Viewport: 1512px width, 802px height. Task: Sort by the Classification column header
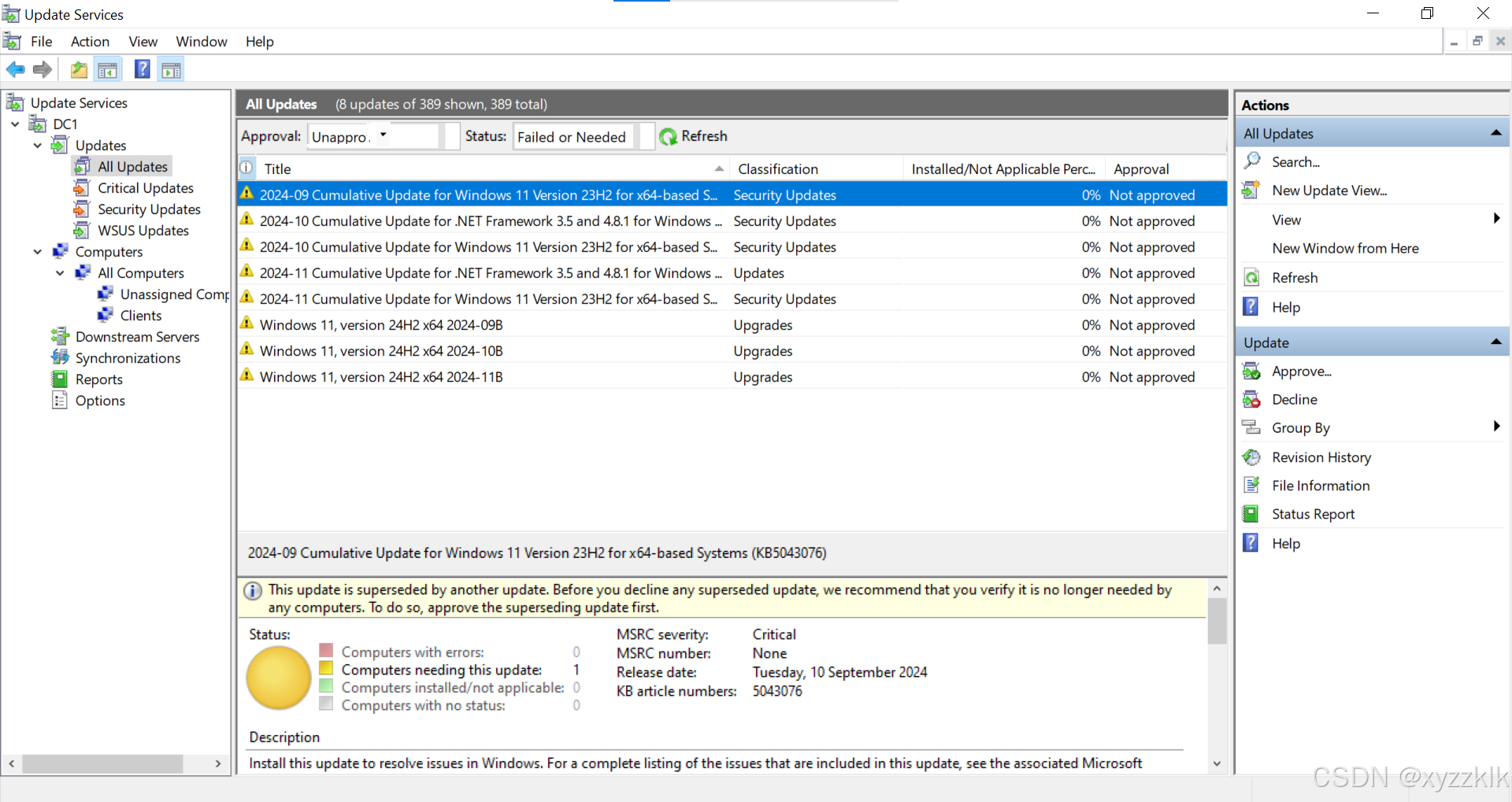pos(817,168)
